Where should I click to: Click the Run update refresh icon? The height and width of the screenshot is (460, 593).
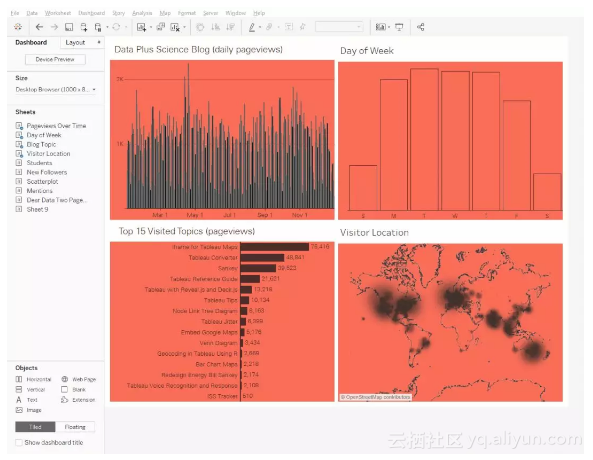click(116, 27)
